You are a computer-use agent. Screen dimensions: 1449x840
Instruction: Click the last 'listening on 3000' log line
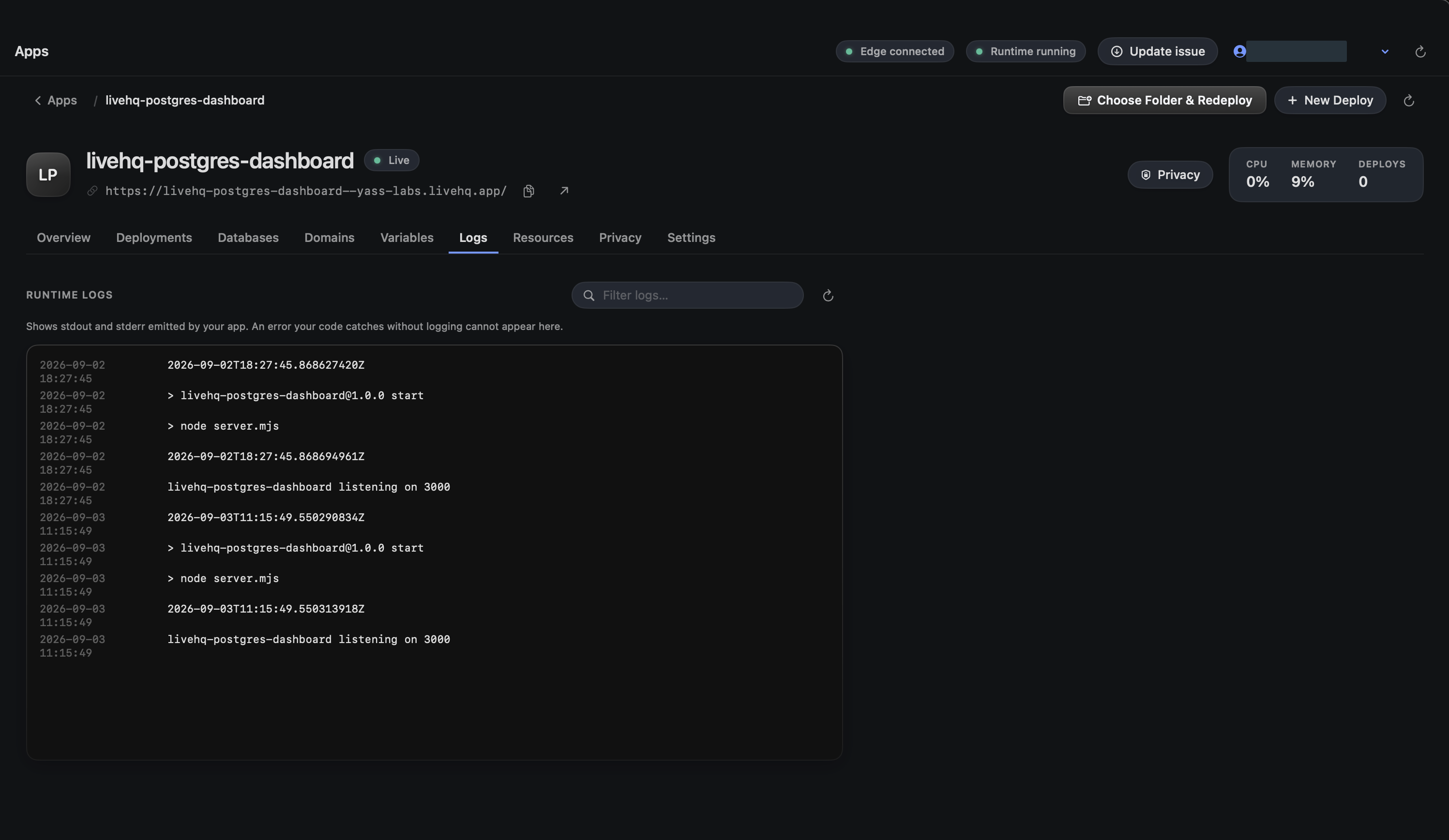[309, 639]
